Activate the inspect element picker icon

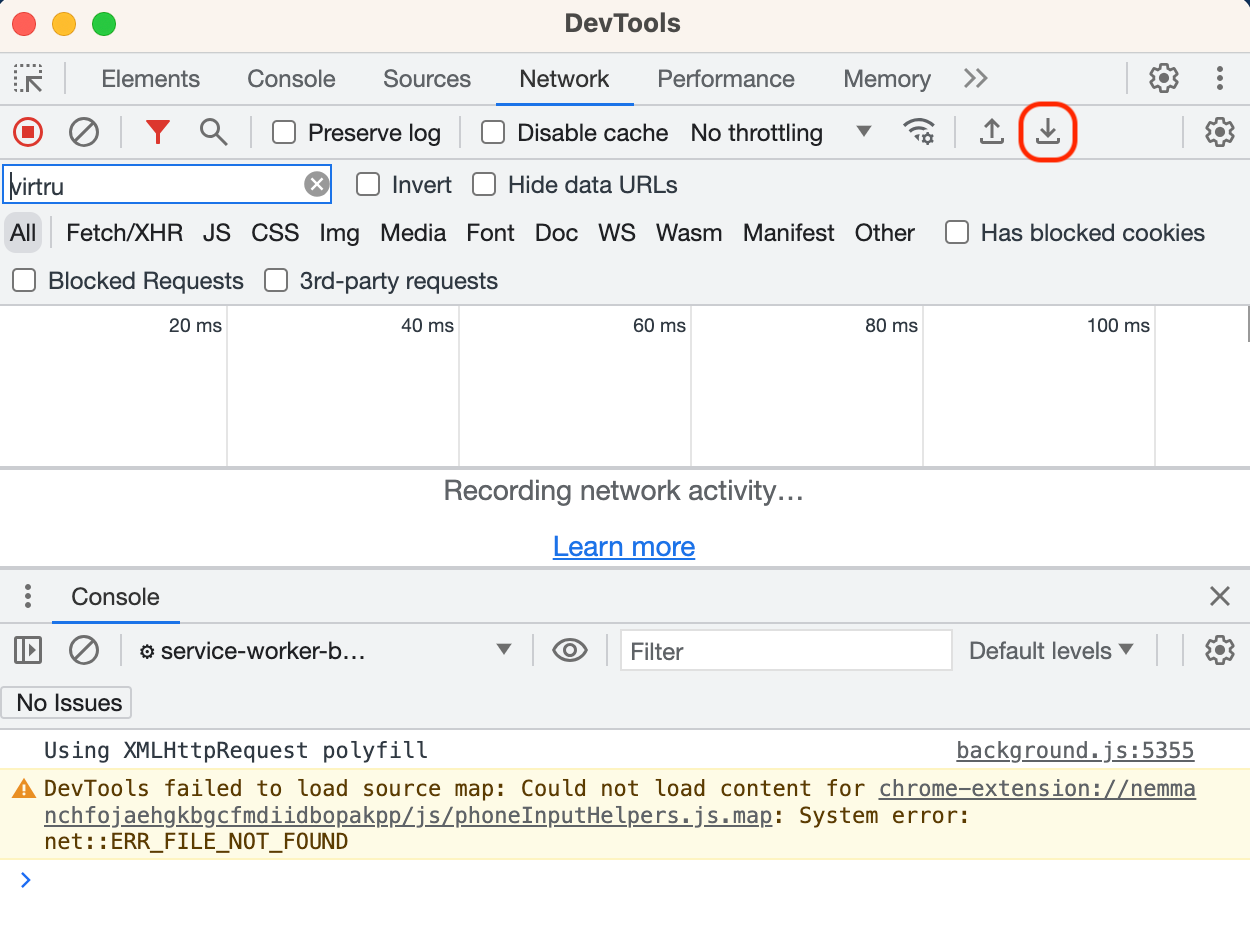(x=28, y=79)
